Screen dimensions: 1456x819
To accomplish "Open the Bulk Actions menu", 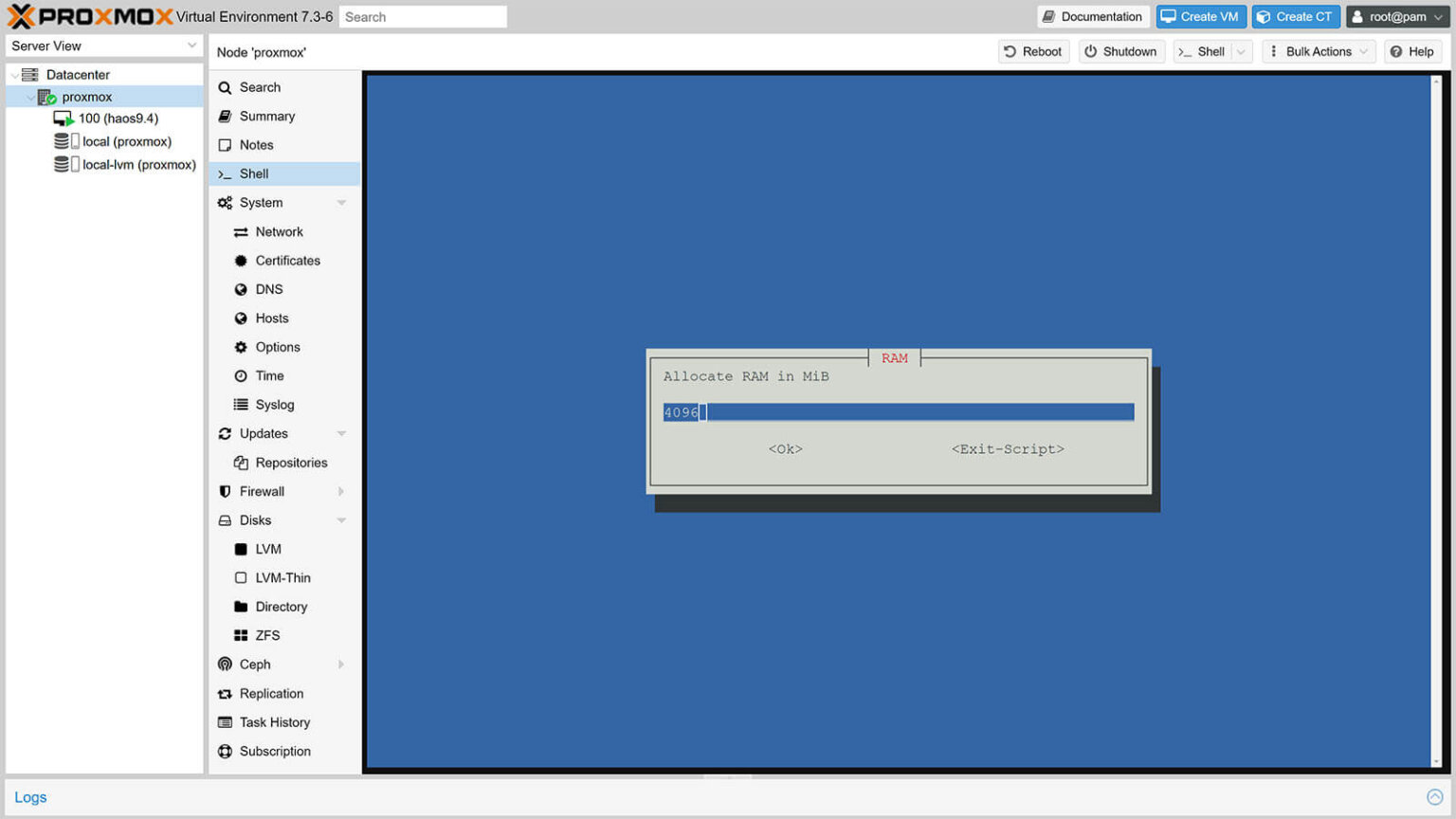I will tap(1318, 51).
